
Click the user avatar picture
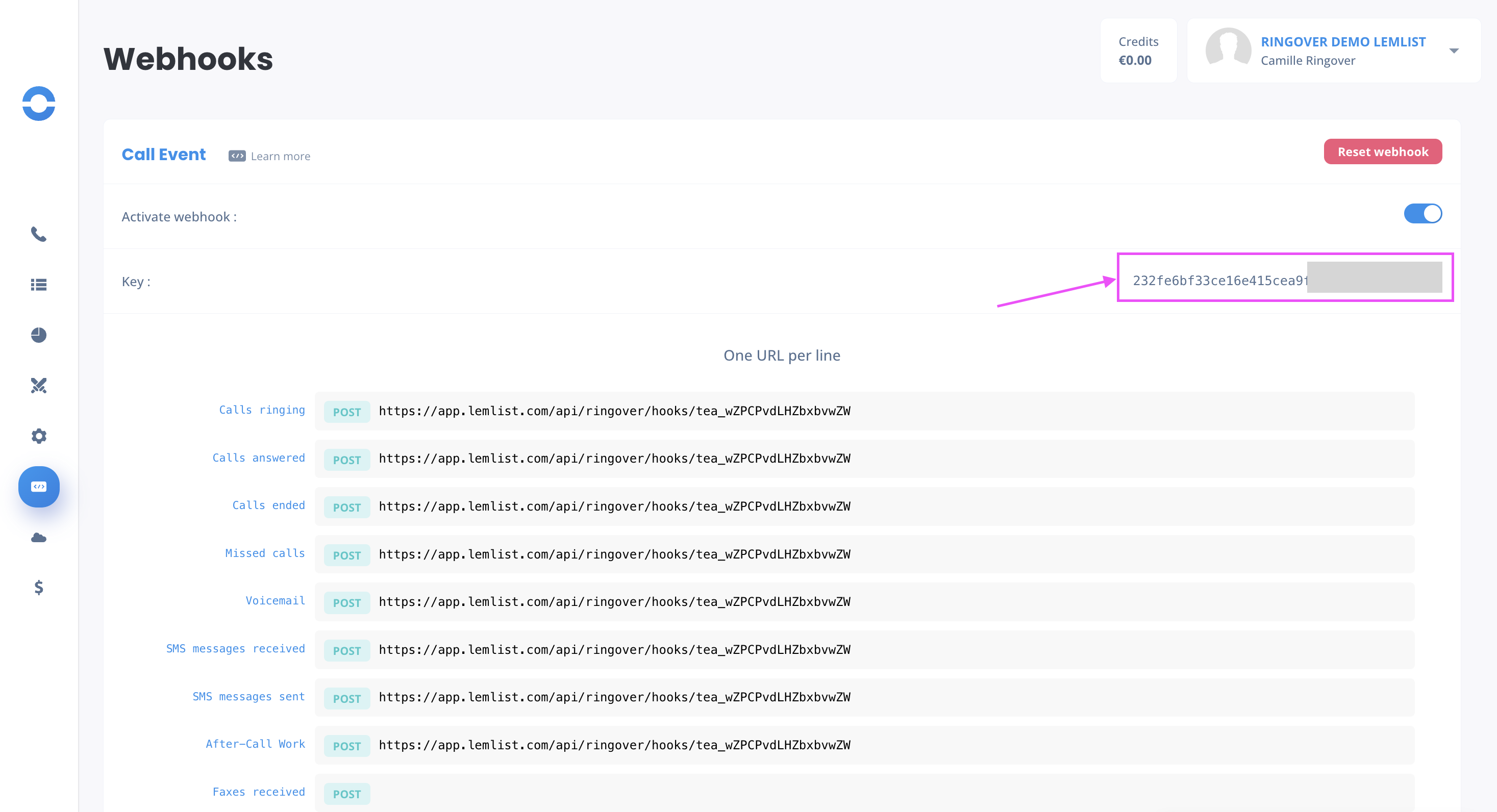coord(1228,50)
